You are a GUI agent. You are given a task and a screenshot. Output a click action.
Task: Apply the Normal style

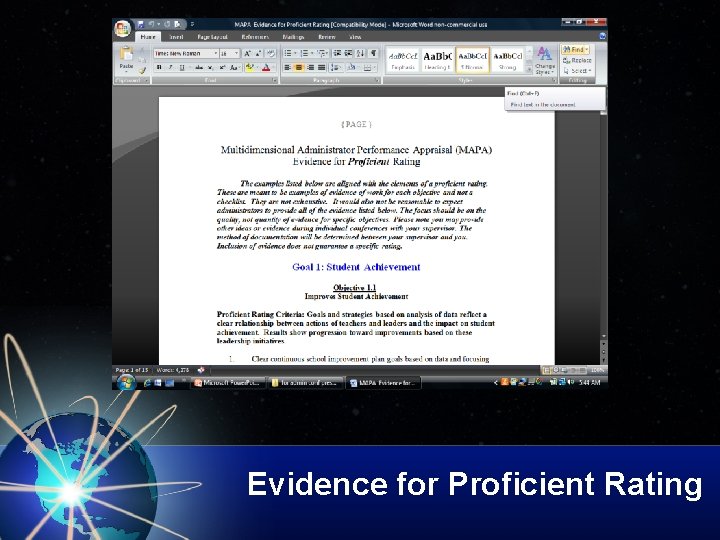click(472, 60)
